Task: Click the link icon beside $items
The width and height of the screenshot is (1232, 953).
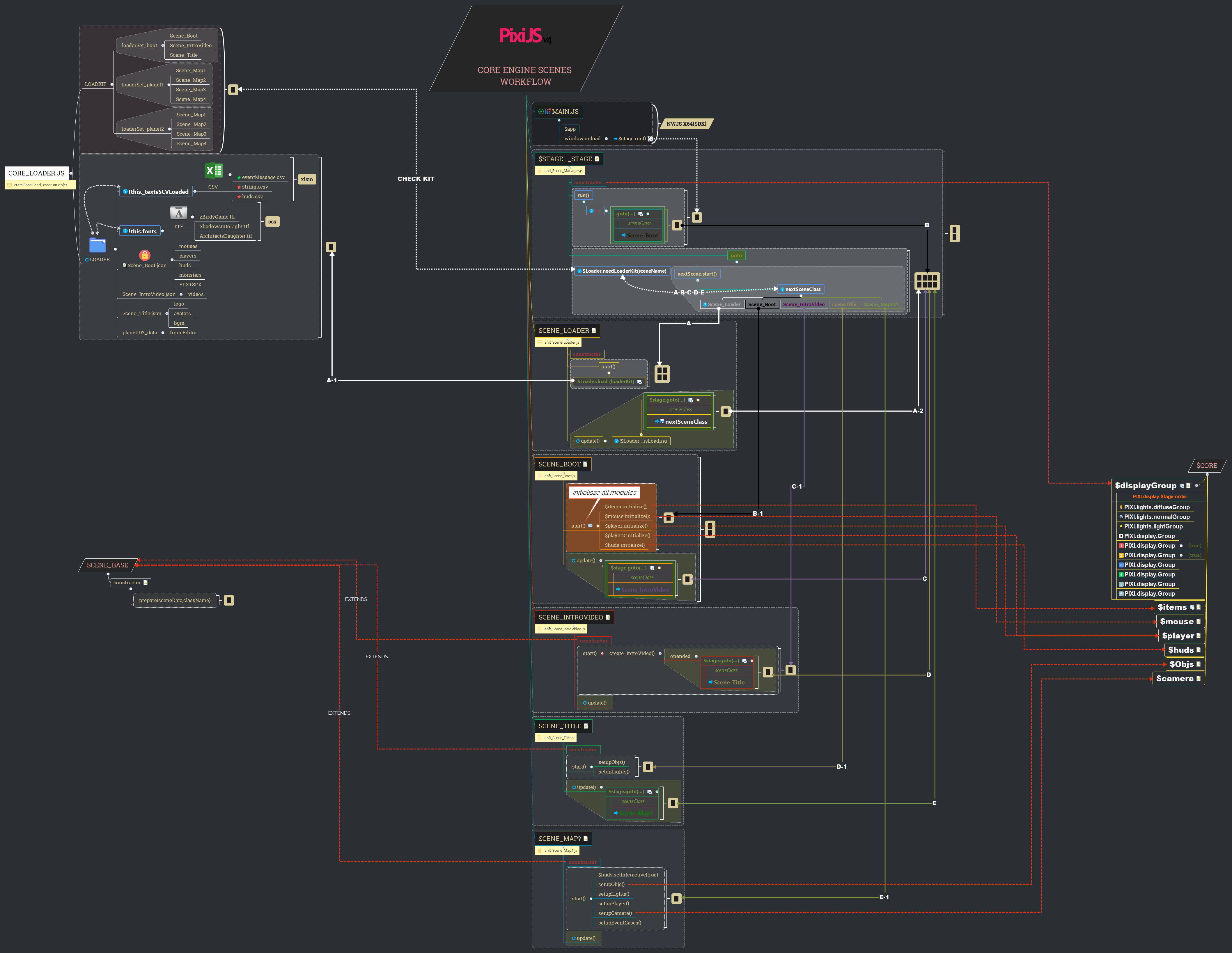Action: pos(1192,607)
